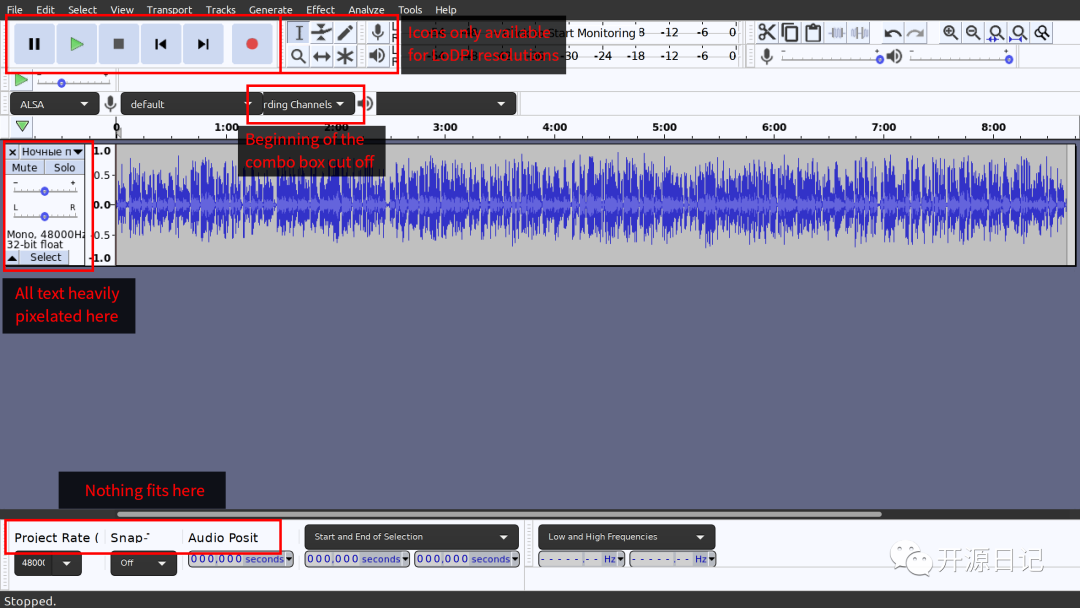
Task: Open the Help menu
Action: pyautogui.click(x=446, y=10)
